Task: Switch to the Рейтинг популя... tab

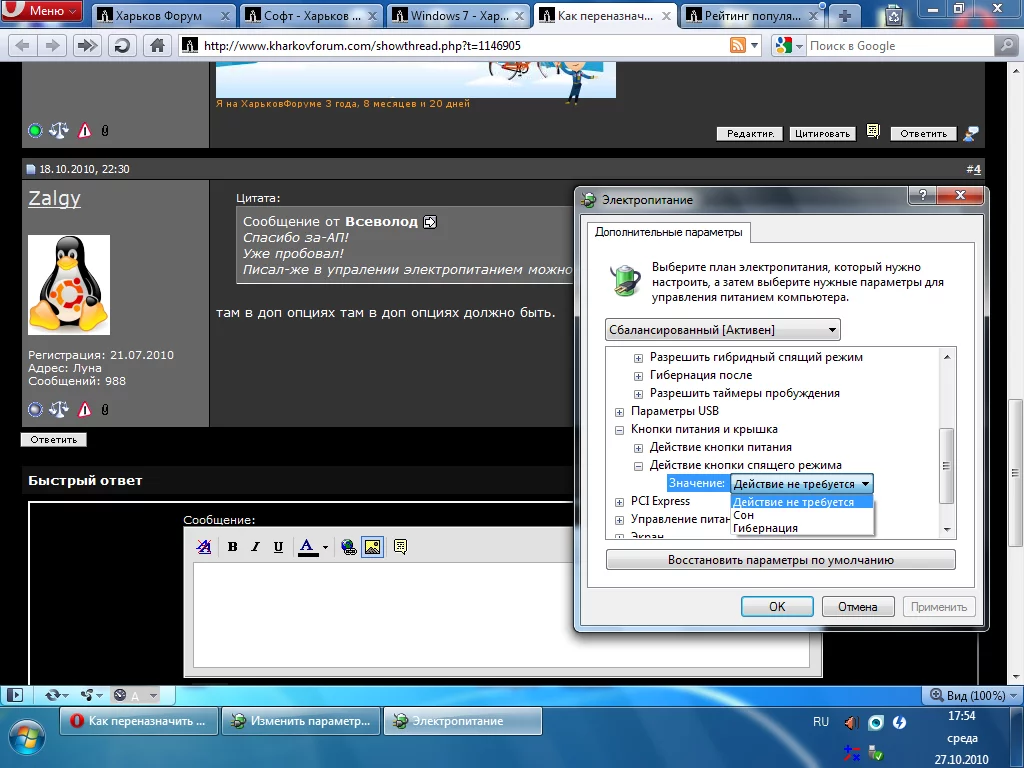Action: (753, 16)
